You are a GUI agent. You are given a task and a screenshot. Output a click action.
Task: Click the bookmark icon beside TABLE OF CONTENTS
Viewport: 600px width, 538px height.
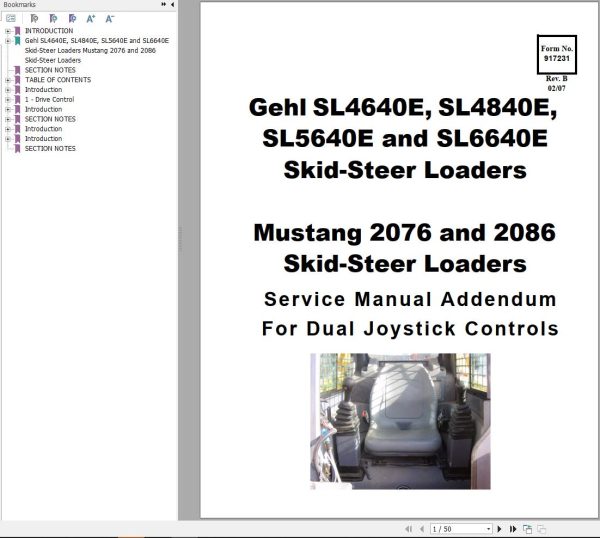[17, 80]
